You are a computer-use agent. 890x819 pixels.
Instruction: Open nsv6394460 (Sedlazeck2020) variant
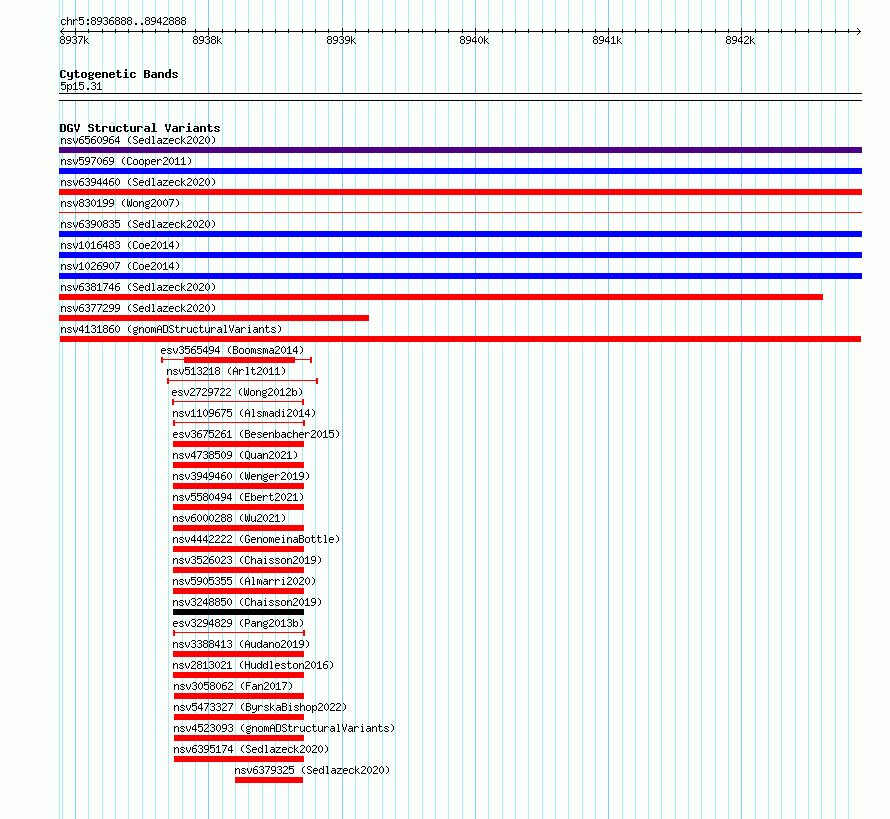(138, 182)
